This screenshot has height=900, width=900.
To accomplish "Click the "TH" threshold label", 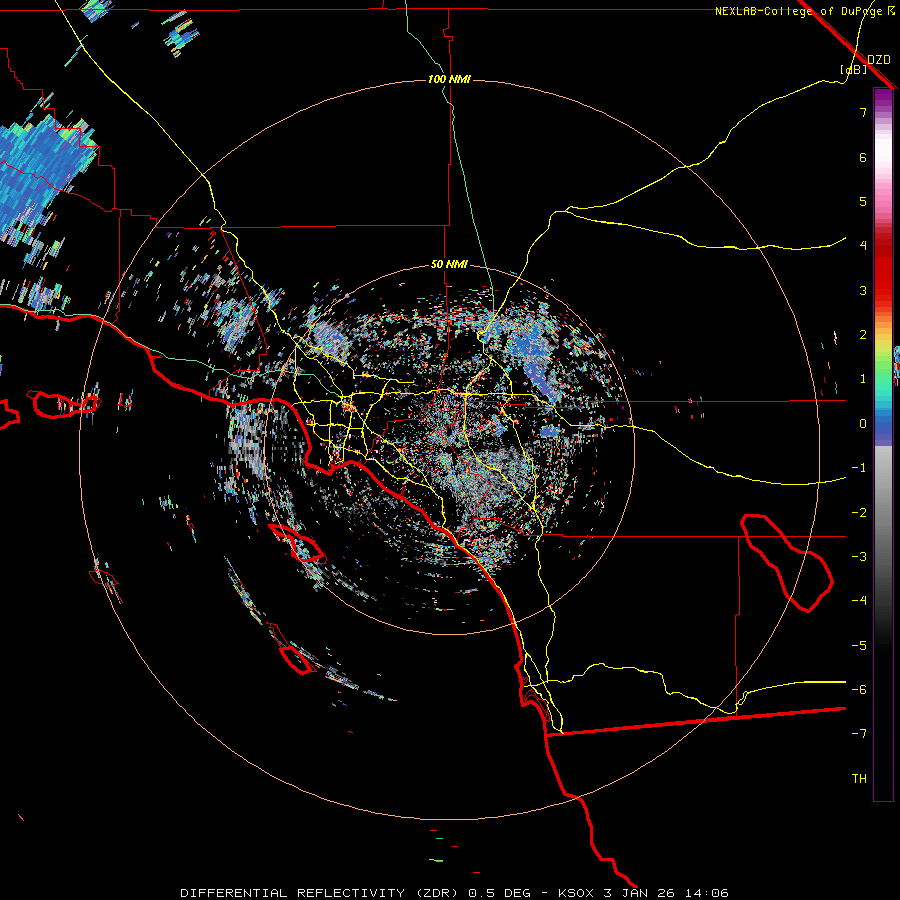I will pos(859,779).
